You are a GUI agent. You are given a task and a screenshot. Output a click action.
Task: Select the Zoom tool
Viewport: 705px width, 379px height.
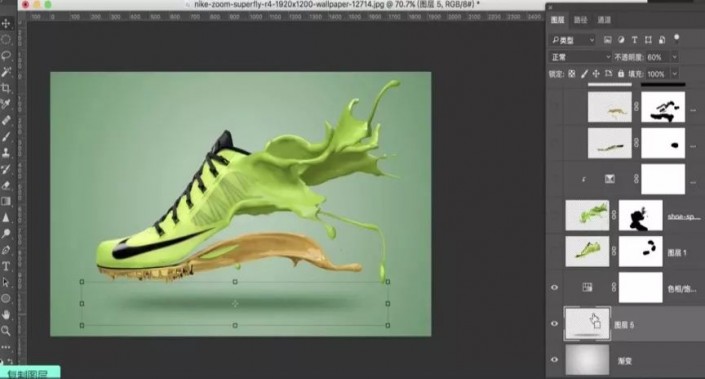[x=6, y=331]
